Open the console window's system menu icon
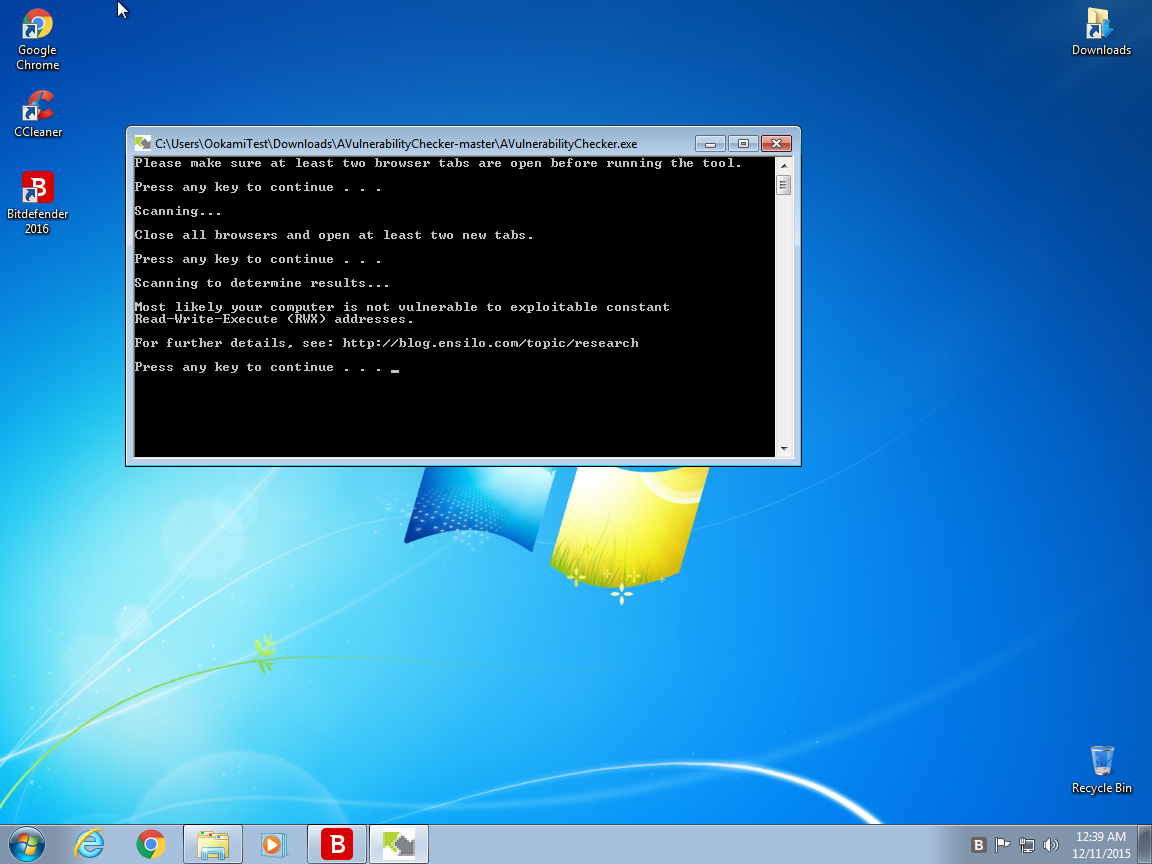Viewport: 1152px width, 864px height. pyautogui.click(x=143, y=143)
